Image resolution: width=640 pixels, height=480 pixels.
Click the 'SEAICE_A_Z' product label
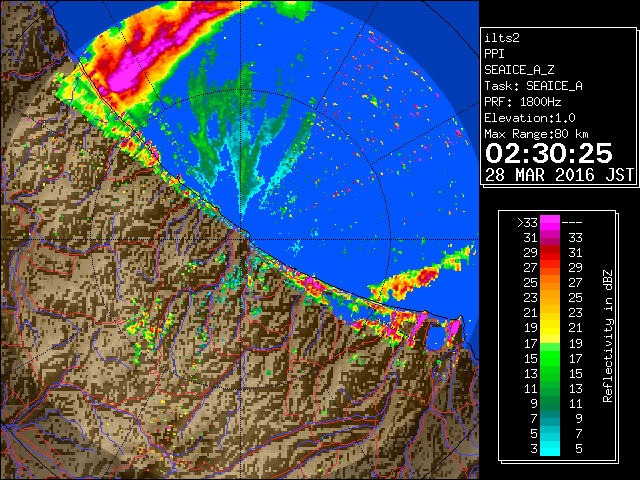click(519, 70)
